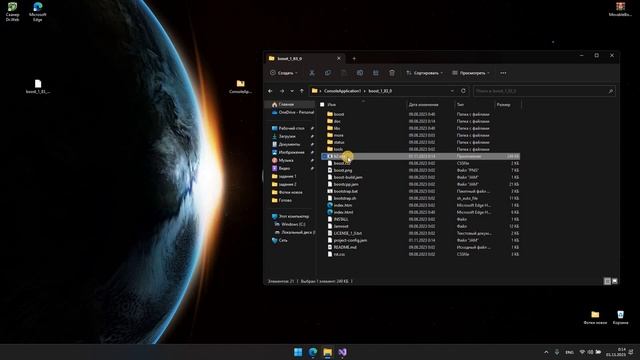Select the Сканер Dr.Web desktop icon
This screenshot has height=360, width=640.
pos(12,12)
